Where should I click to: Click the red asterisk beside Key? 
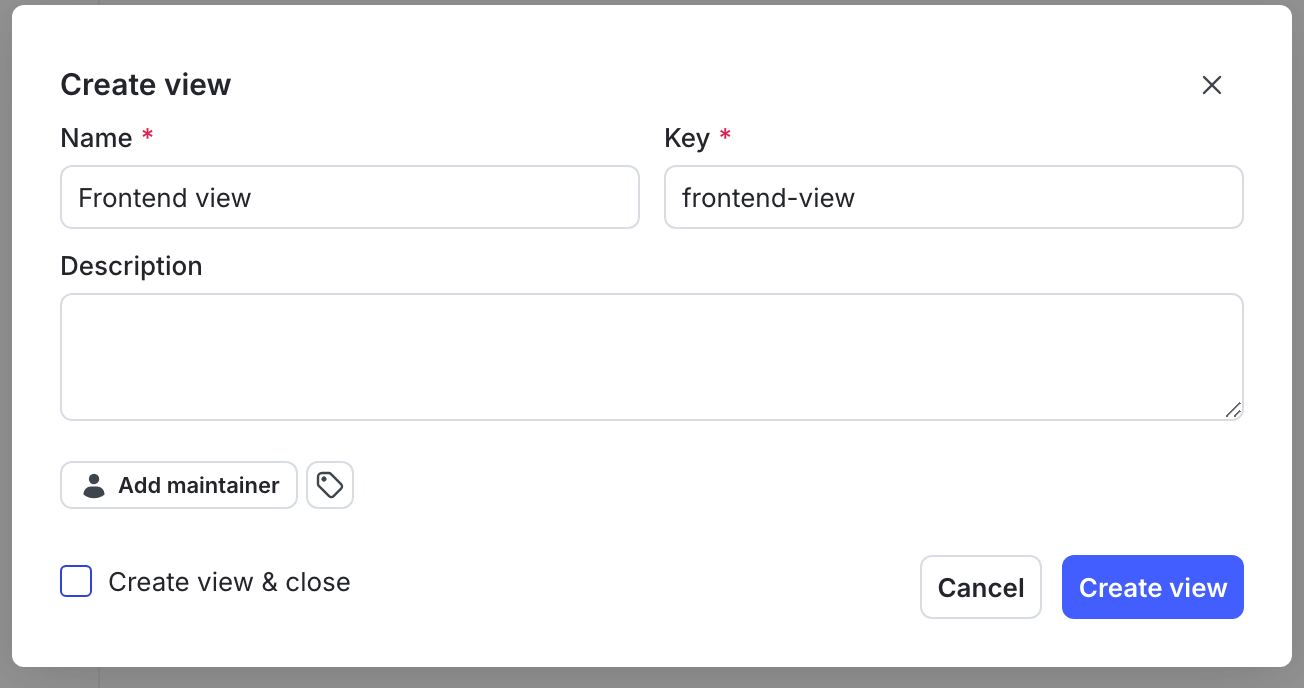tap(725, 137)
